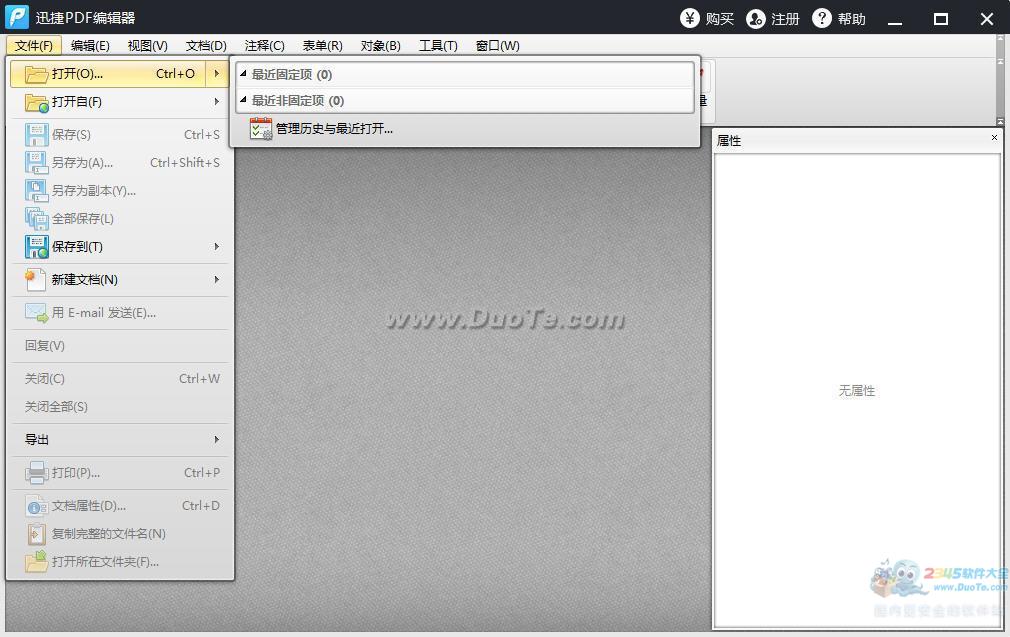Click the icon beside 复制完整的文件名(N)

coord(36,534)
